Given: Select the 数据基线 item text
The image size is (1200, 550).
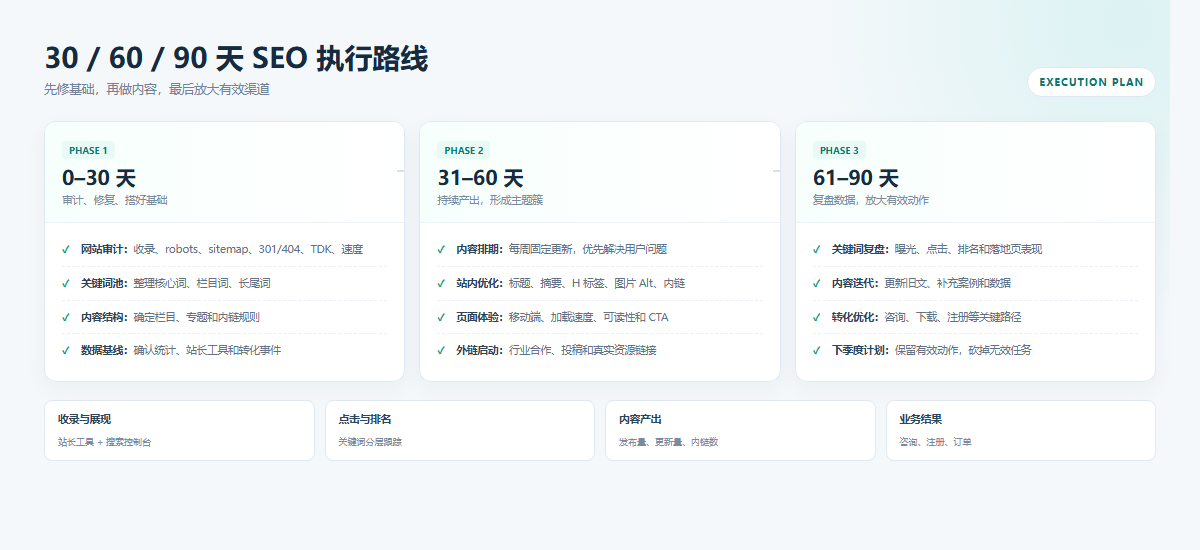Looking at the screenshot, I should [x=181, y=351].
